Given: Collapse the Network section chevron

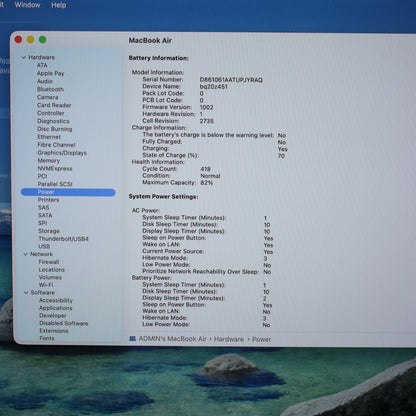Looking at the screenshot, I should [x=26, y=254].
